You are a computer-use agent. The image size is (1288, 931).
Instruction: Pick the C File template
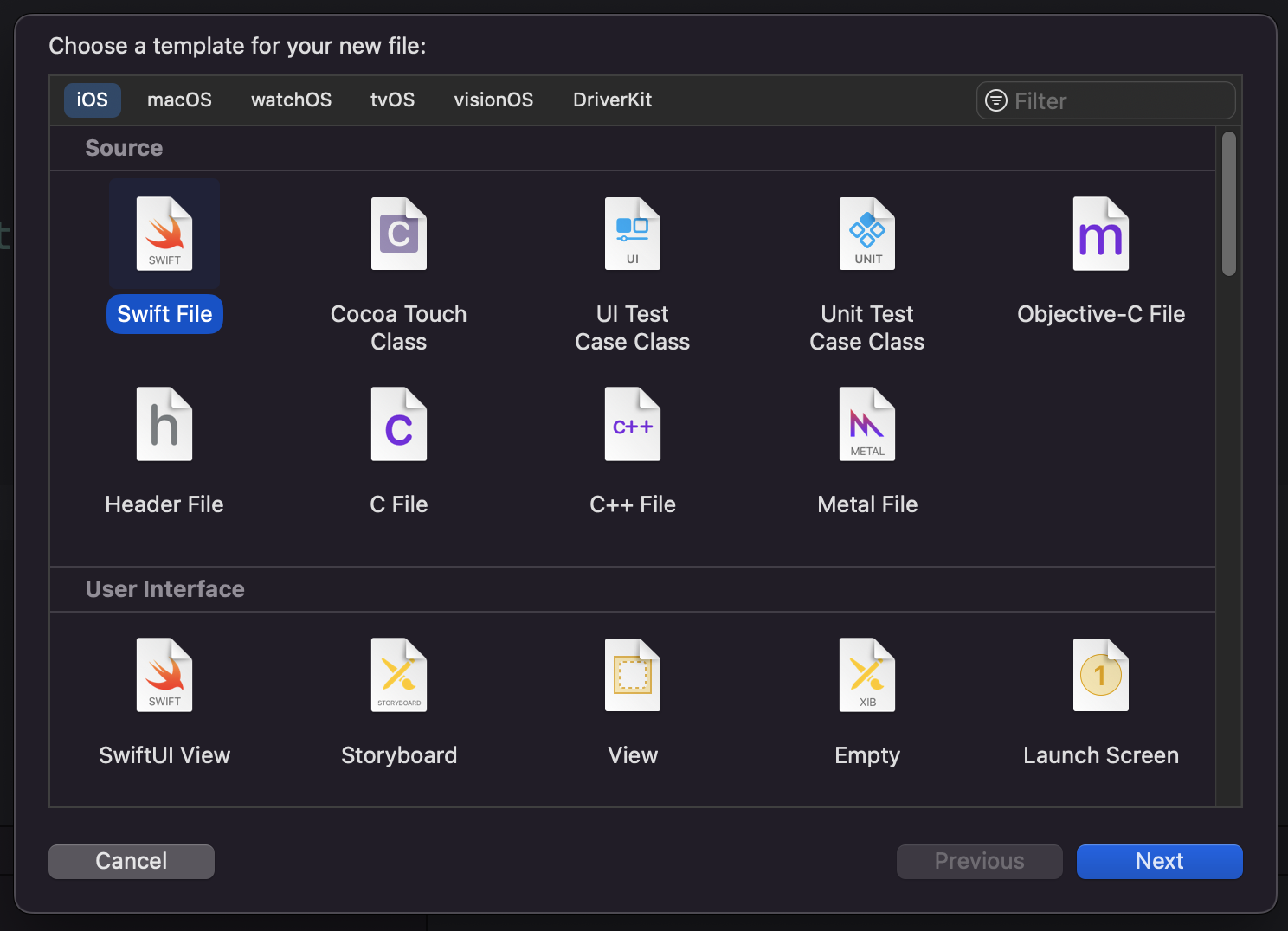(x=398, y=452)
